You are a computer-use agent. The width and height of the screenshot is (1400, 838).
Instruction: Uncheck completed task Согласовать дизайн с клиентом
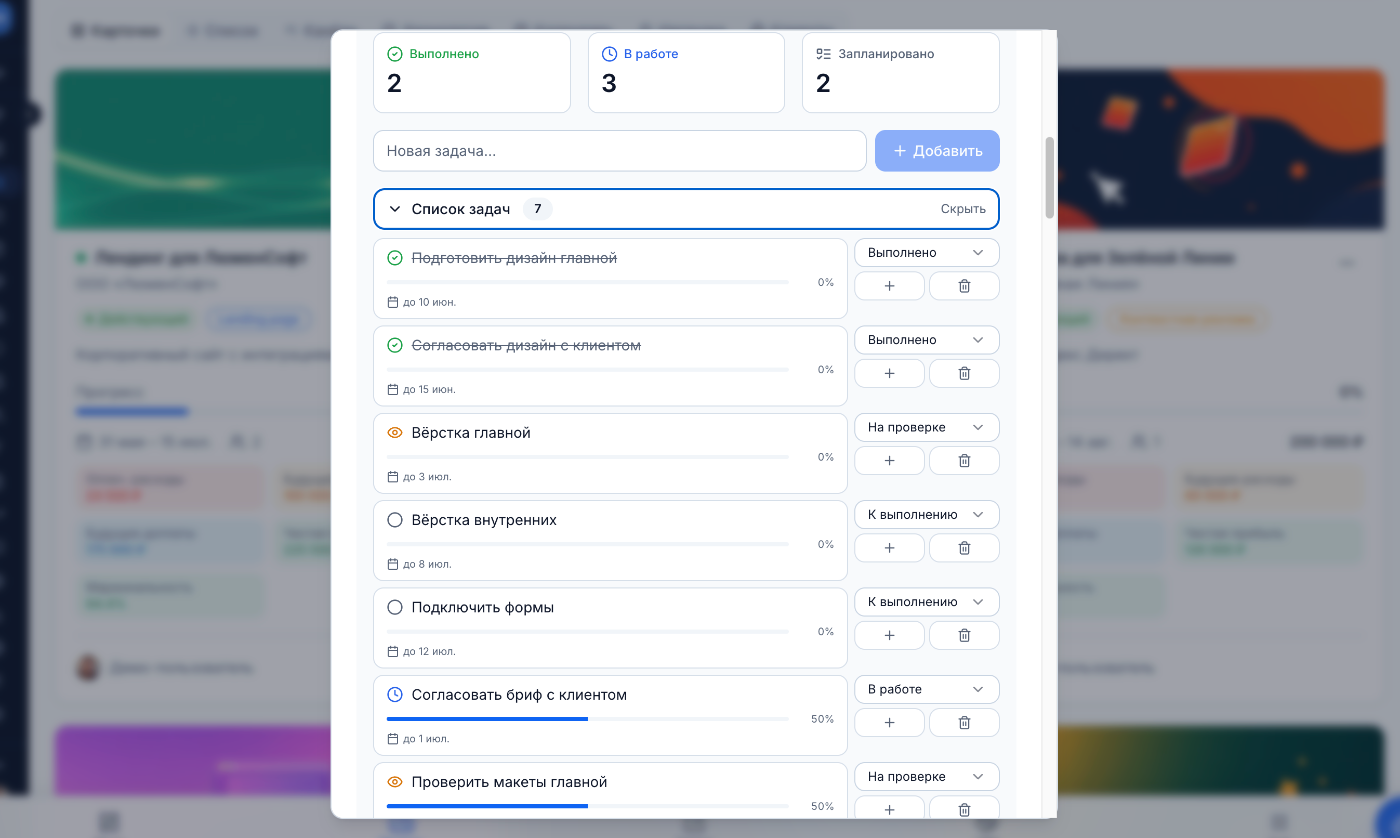tap(395, 345)
